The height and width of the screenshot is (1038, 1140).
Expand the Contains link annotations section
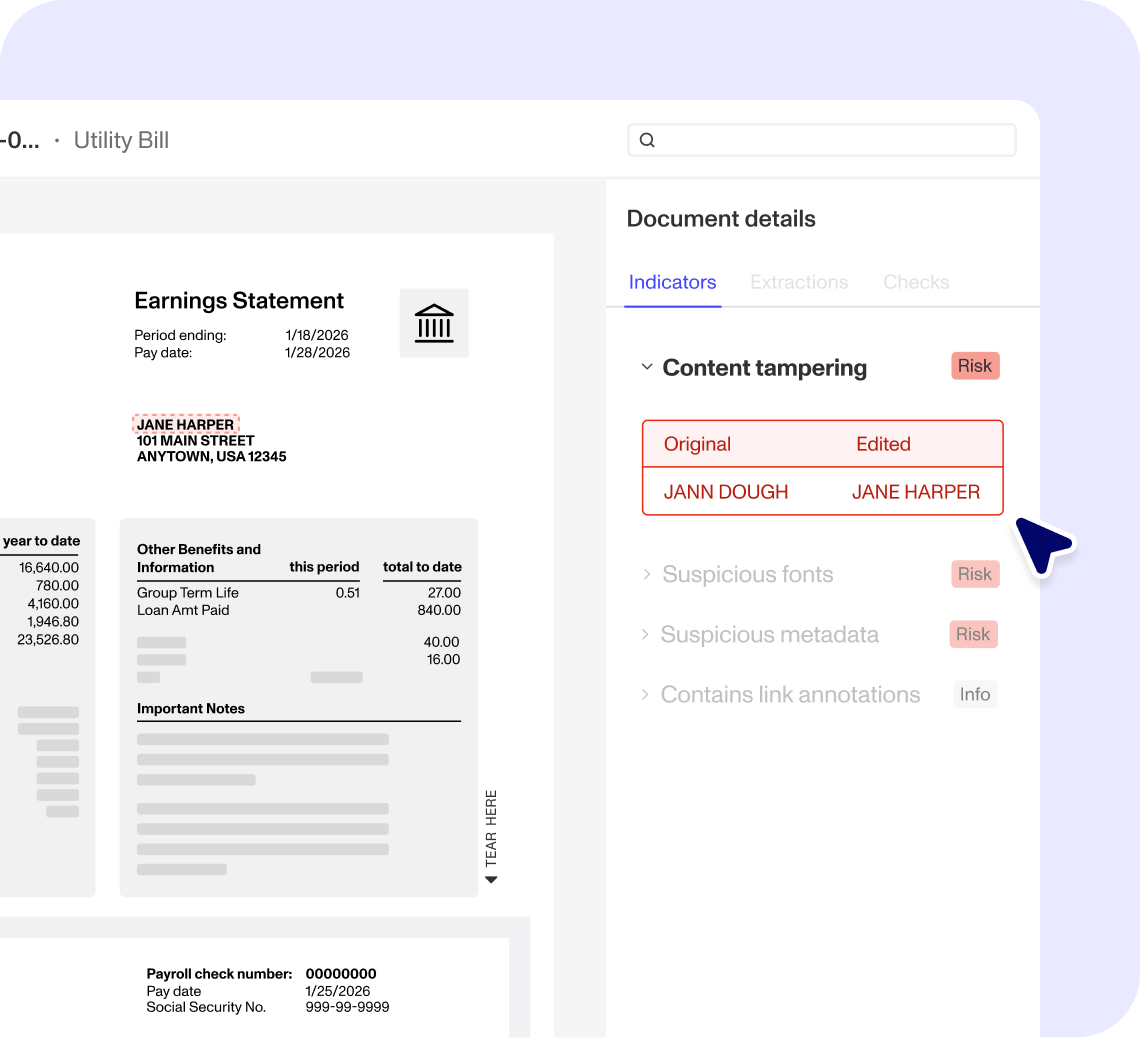click(646, 694)
